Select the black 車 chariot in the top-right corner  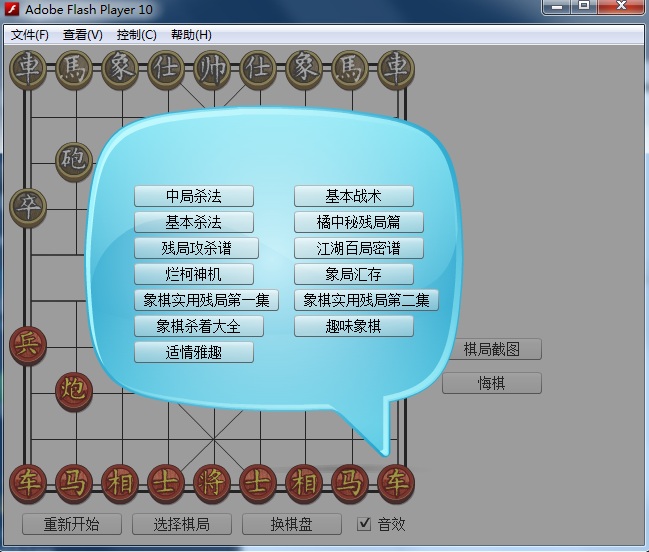tap(396, 70)
